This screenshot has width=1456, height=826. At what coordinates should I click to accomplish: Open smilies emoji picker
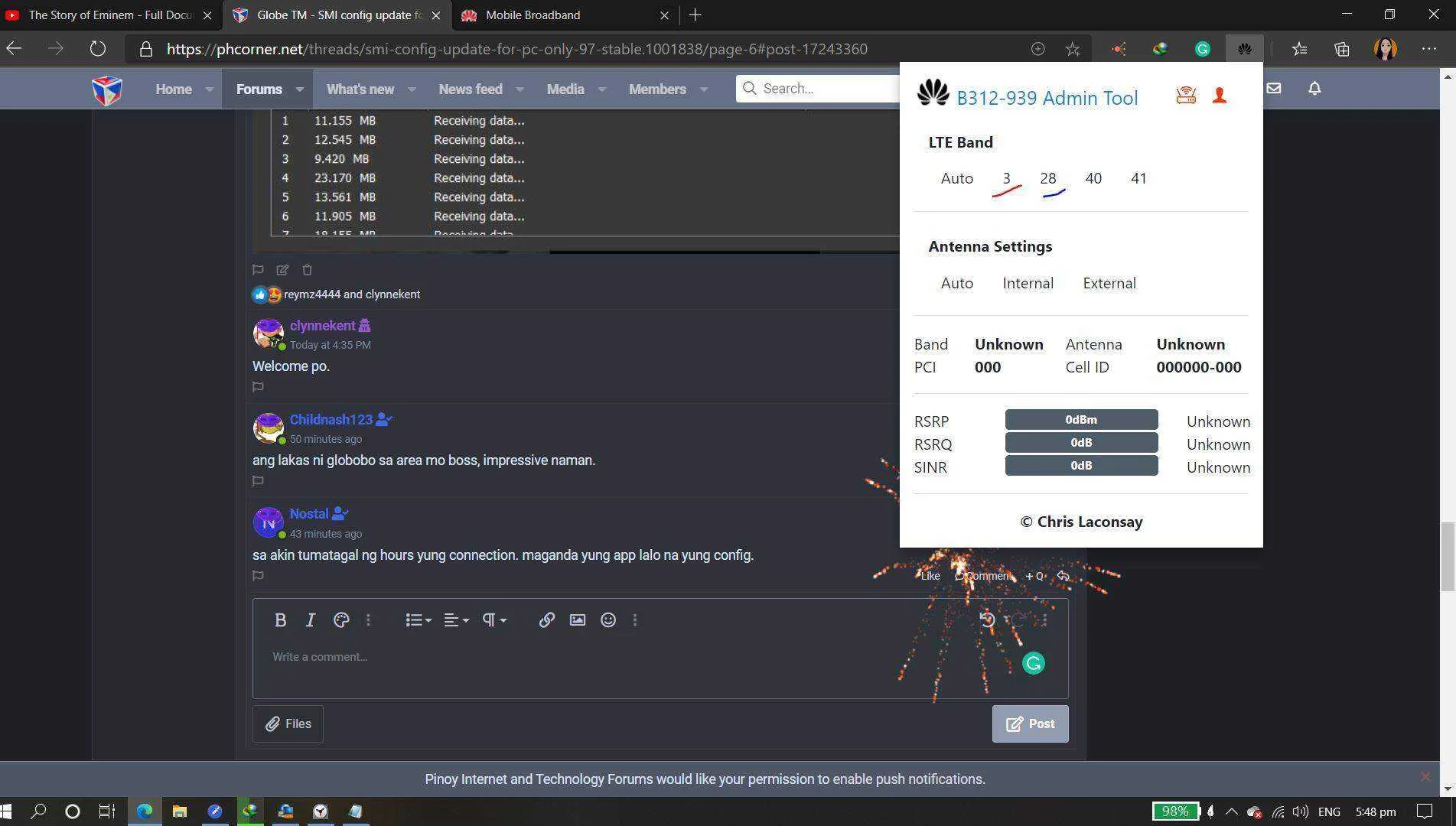point(608,620)
